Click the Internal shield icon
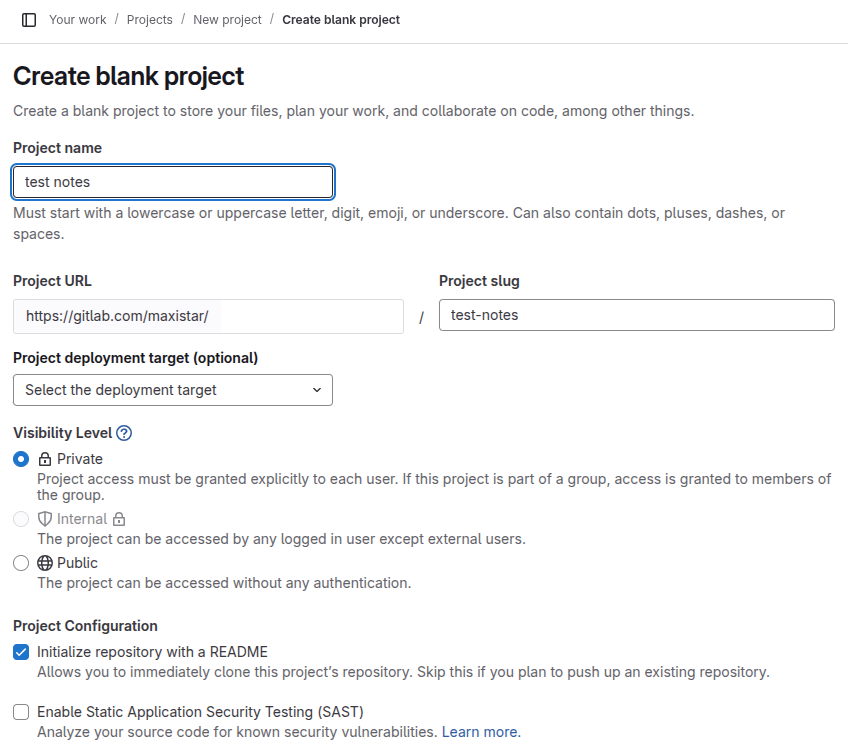 pos(45,519)
